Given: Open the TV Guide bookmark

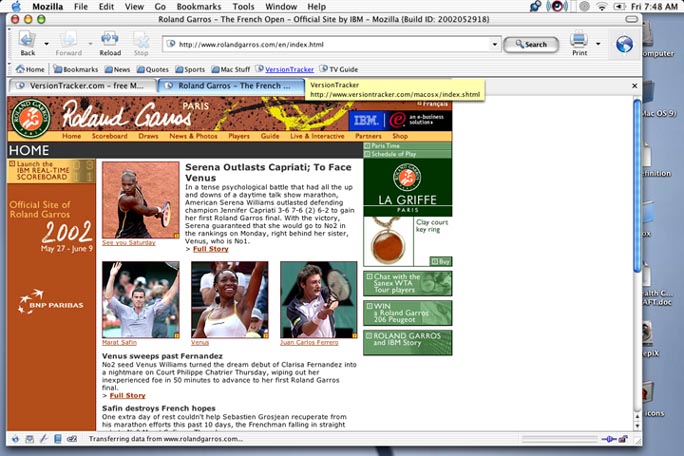Looking at the screenshot, I should [339, 69].
